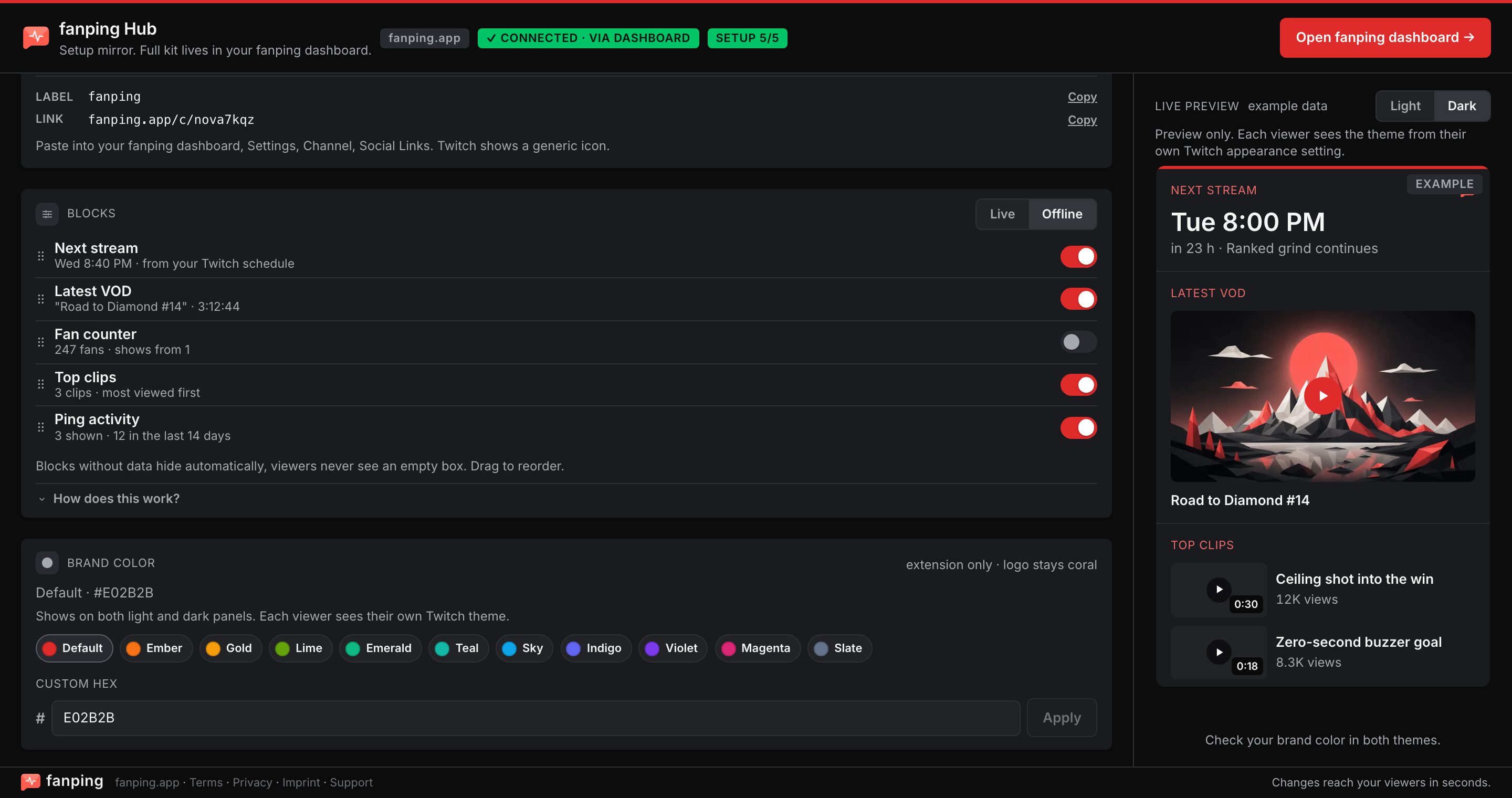This screenshot has height=798, width=1512.
Task: Choose the Default brand color
Action: (74, 648)
